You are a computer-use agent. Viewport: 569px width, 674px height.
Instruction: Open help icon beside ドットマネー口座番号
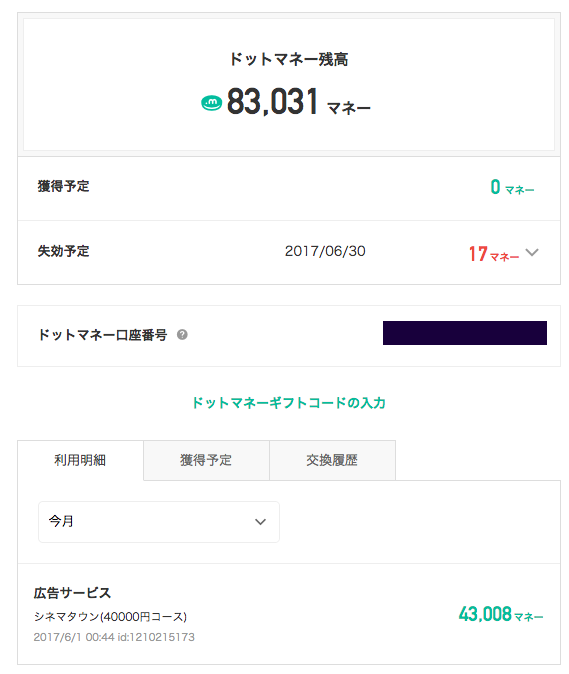point(182,334)
